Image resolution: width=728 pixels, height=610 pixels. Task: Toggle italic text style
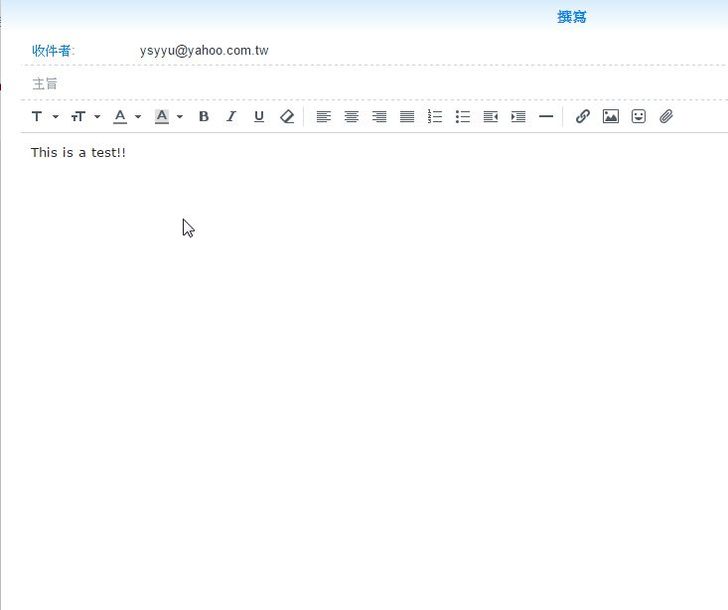pyautogui.click(x=231, y=116)
